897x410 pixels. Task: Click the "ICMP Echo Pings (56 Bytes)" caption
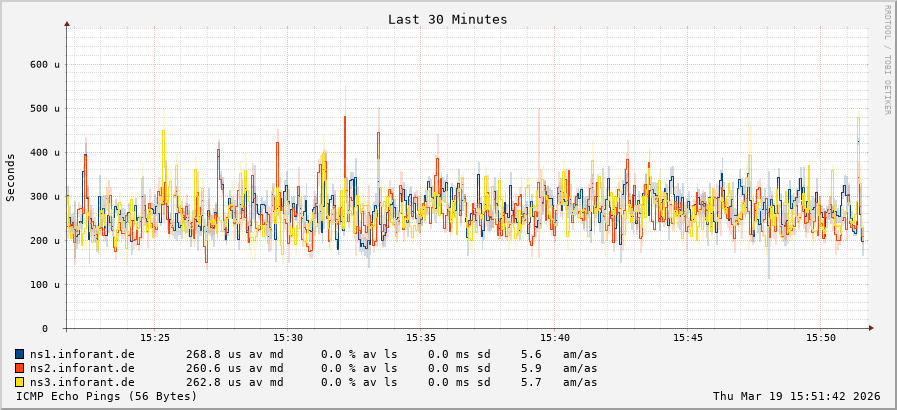pos(107,396)
